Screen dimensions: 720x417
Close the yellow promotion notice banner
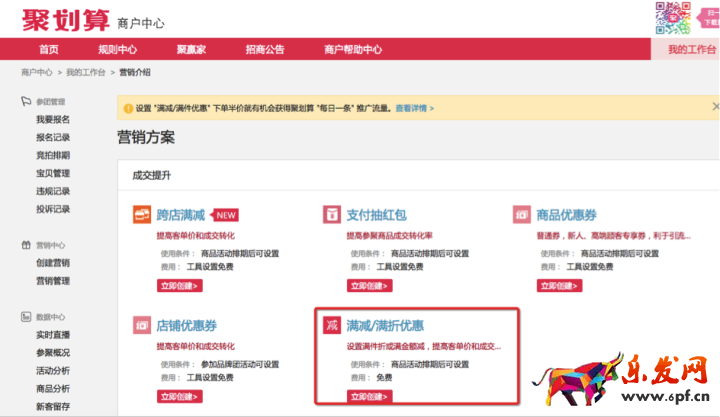pyautogui.click(x=715, y=107)
